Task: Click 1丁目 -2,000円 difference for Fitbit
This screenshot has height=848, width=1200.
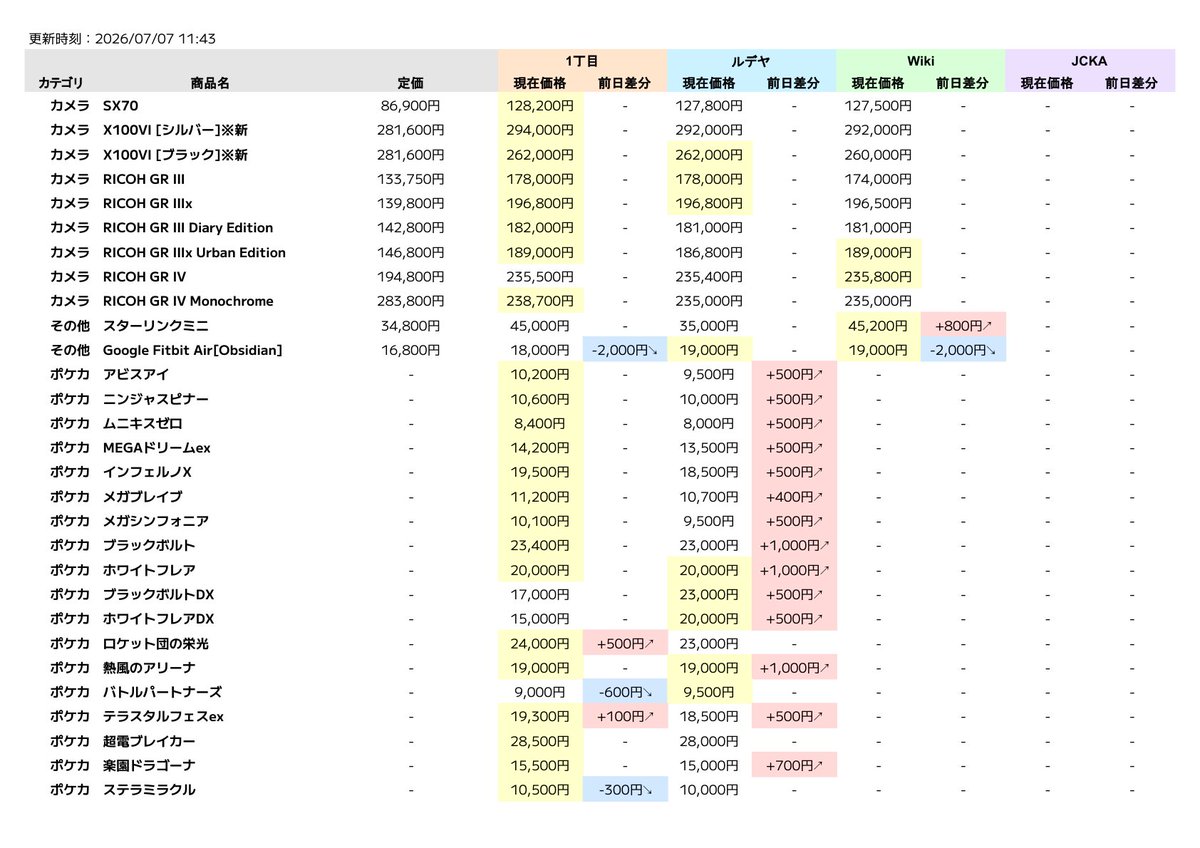Action: [625, 350]
